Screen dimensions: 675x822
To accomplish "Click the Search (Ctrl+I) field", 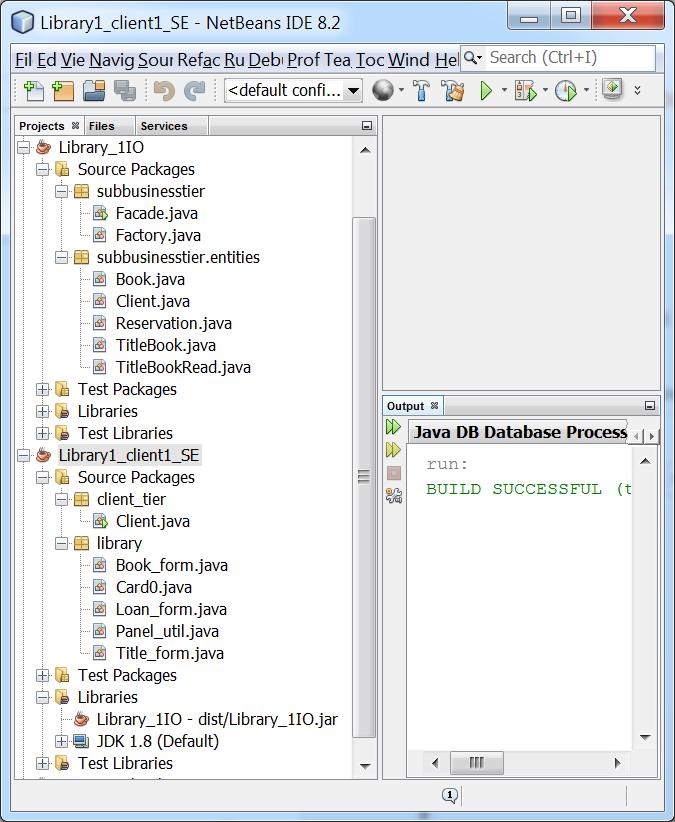I will coord(570,58).
